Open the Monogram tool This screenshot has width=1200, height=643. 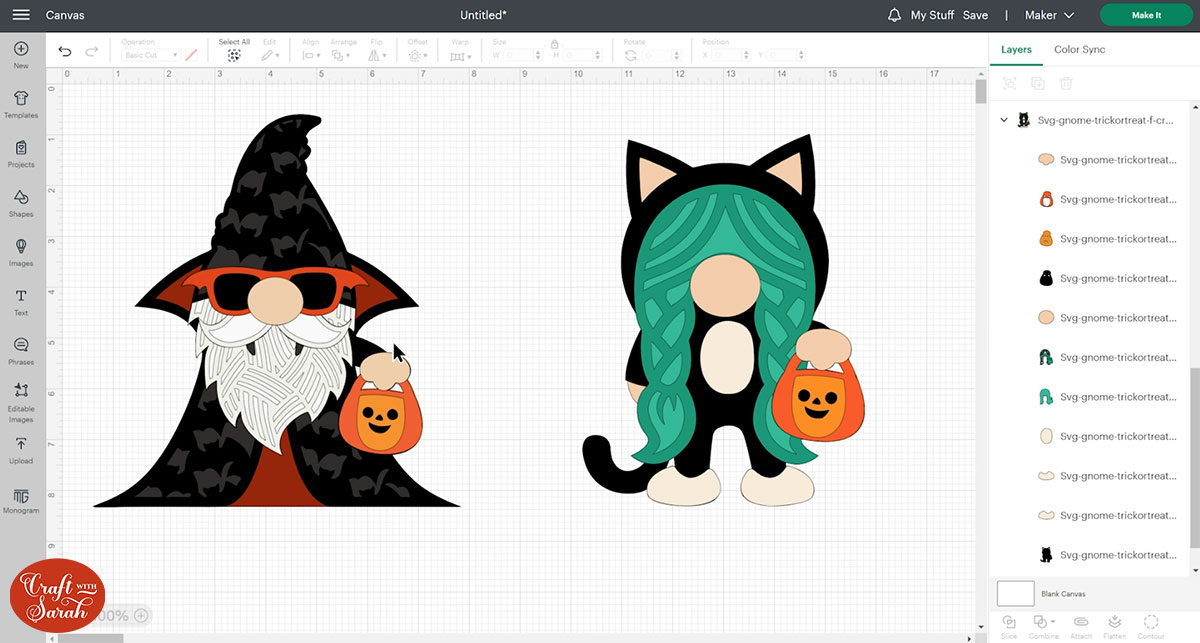tap(21, 498)
